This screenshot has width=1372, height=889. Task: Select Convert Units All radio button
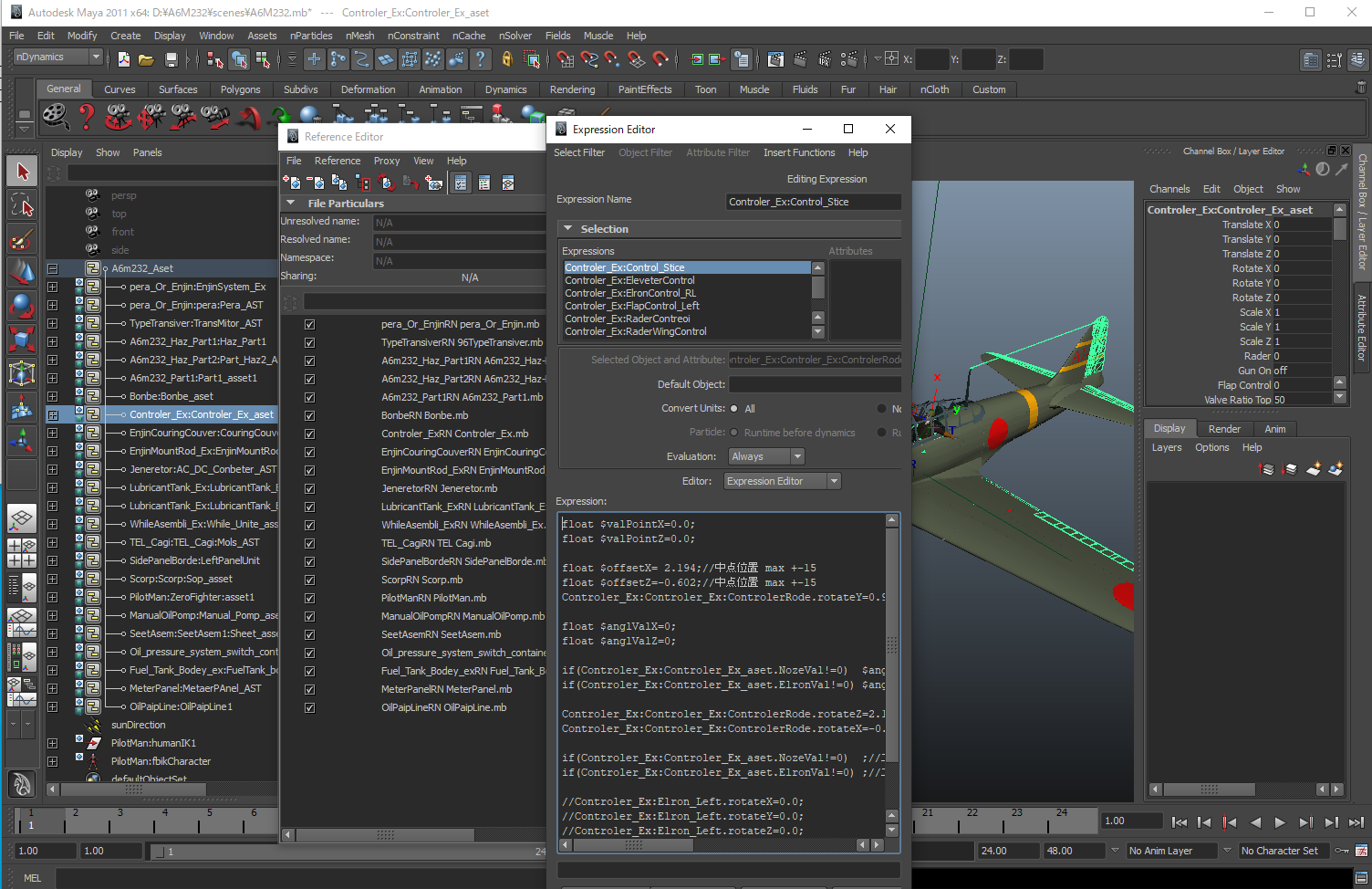click(x=734, y=409)
